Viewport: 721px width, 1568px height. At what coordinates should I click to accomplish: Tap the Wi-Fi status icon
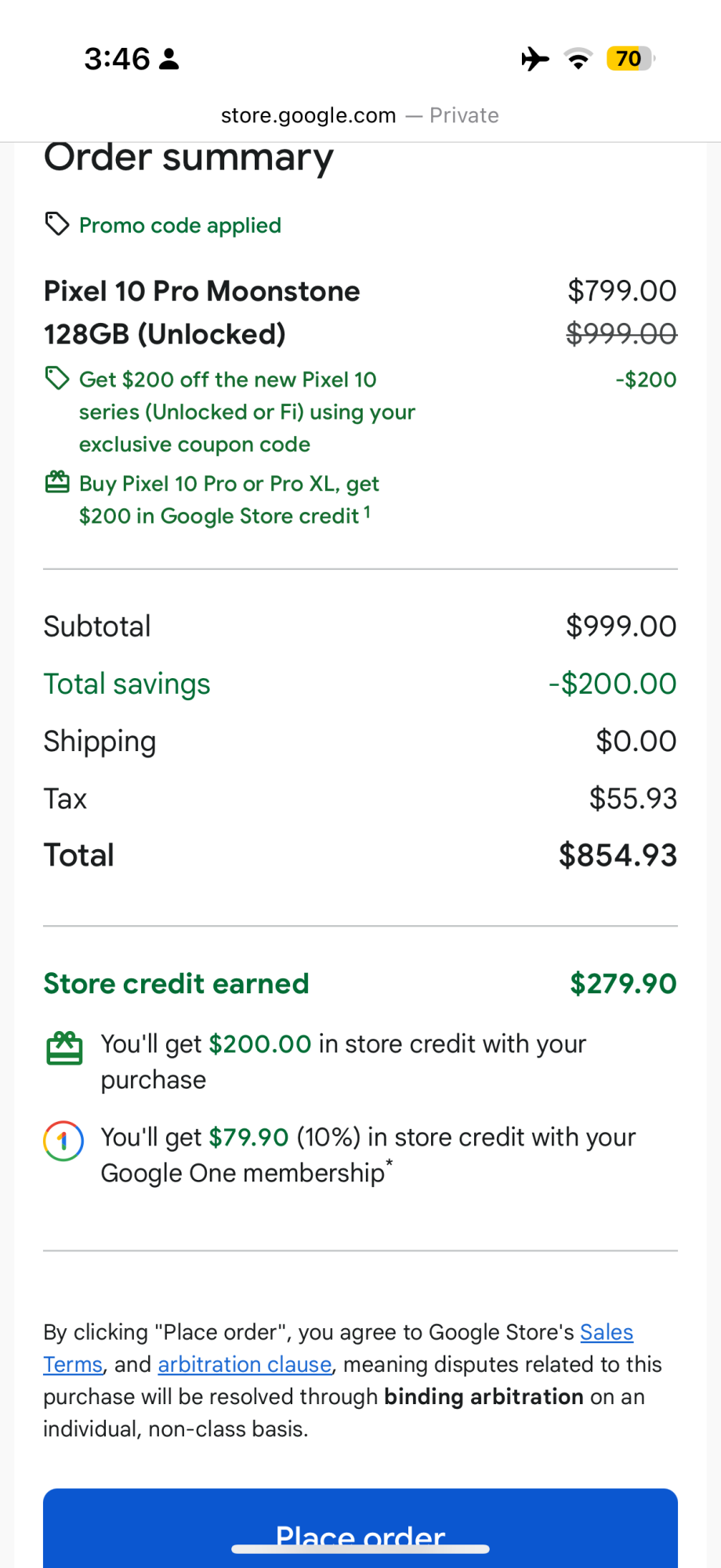578,59
